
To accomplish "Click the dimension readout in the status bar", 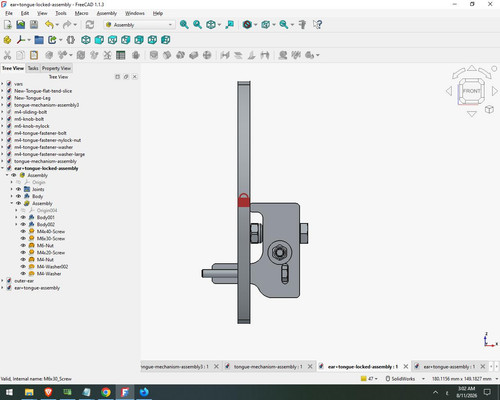I will click(x=462, y=379).
